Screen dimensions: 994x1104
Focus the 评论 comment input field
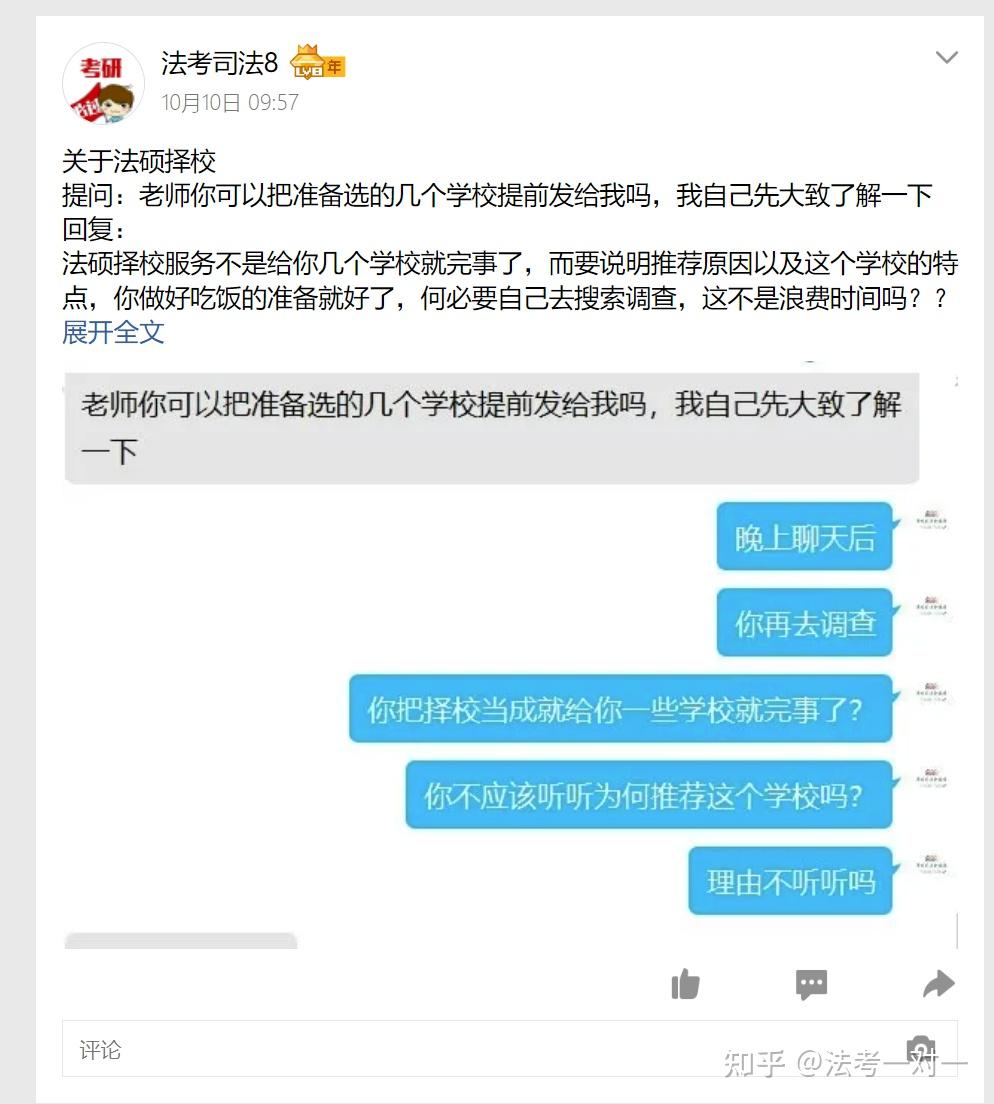pyautogui.click(x=510, y=1048)
